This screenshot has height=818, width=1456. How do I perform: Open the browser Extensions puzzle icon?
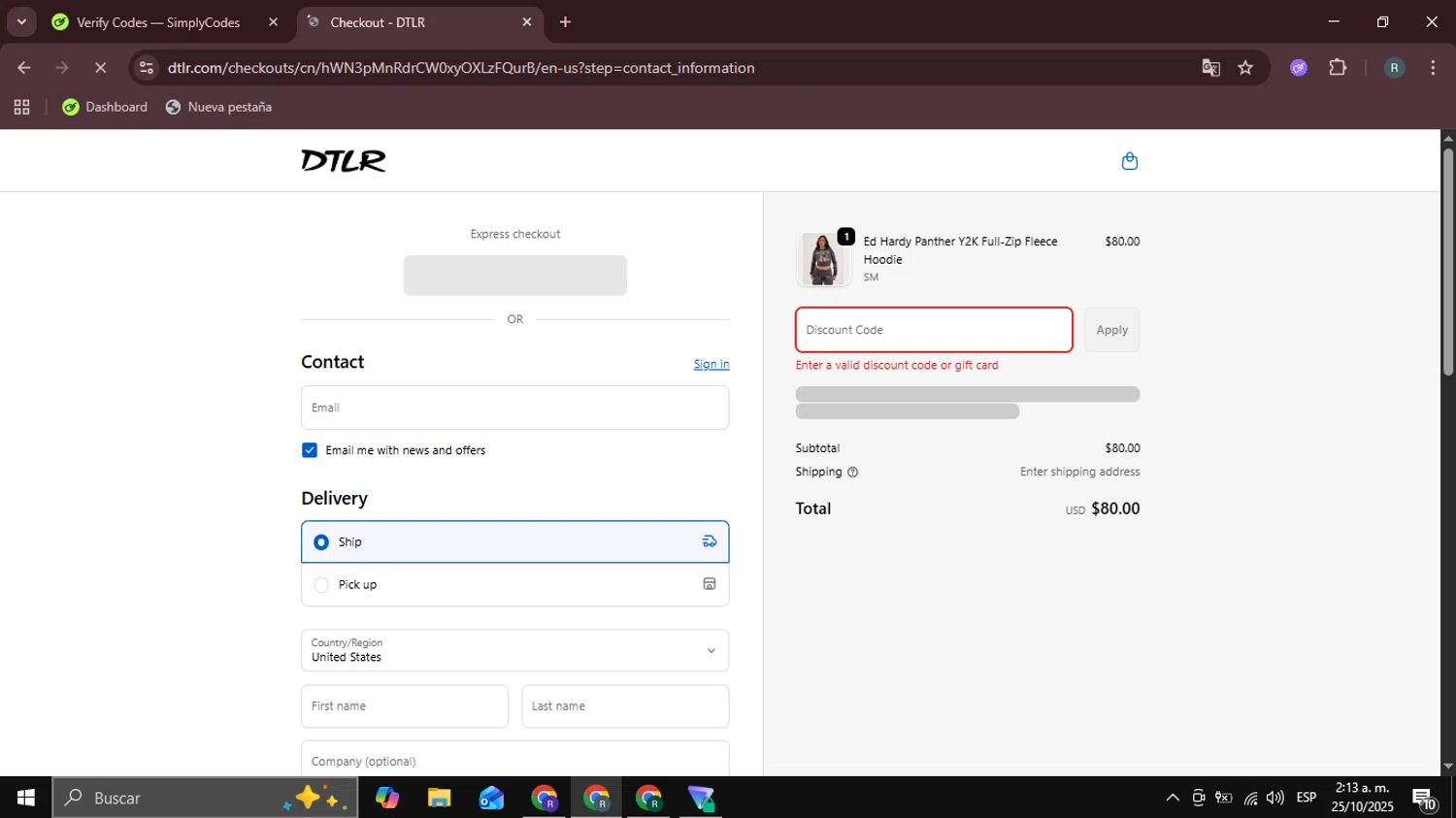click(x=1338, y=68)
